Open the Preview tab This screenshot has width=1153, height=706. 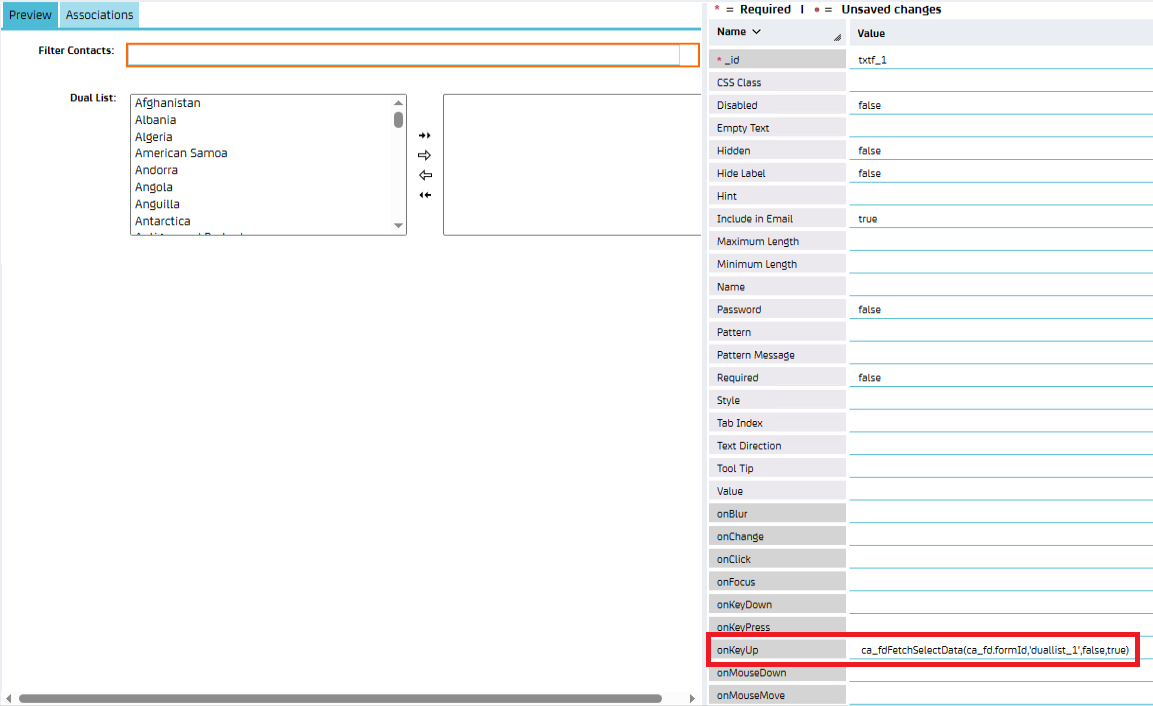pos(30,15)
